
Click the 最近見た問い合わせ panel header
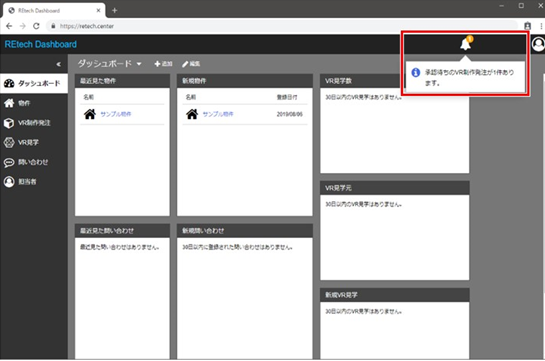pyautogui.click(x=122, y=231)
